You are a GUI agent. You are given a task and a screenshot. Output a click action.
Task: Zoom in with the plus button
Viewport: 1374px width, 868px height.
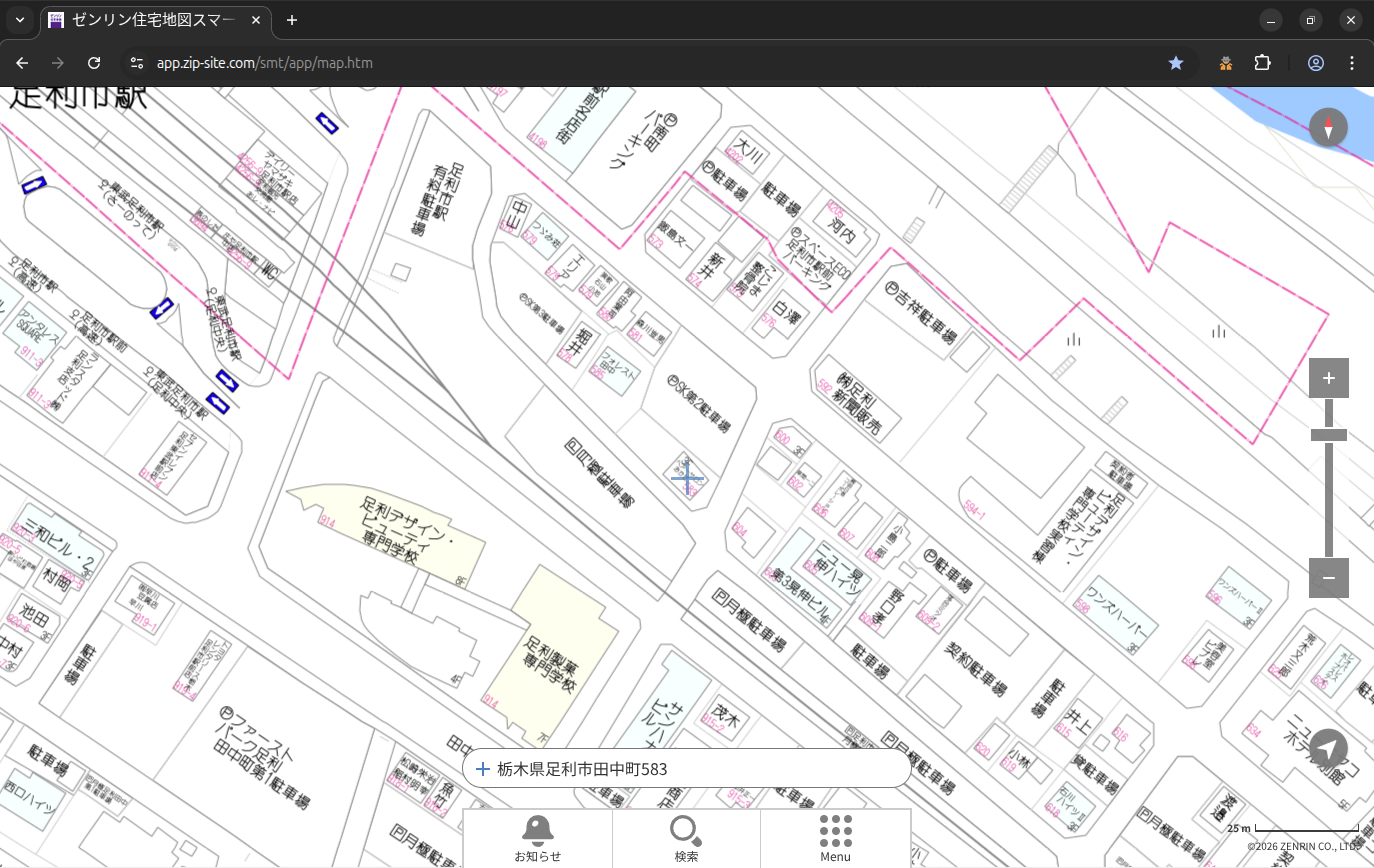click(x=1328, y=378)
